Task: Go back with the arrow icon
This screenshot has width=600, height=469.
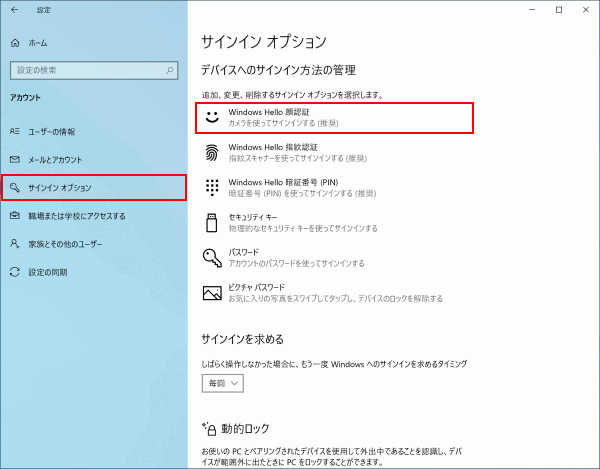Action: 15,10
